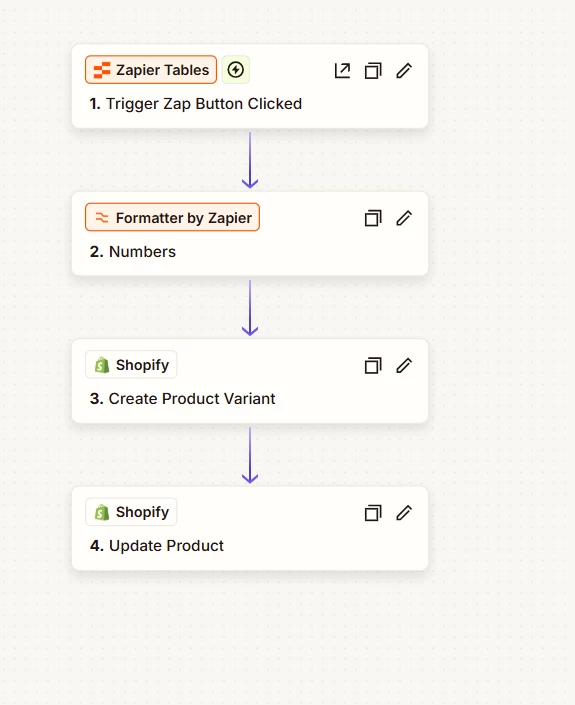Click the Shopify badge on step 3
575x705 pixels.
click(x=131, y=365)
